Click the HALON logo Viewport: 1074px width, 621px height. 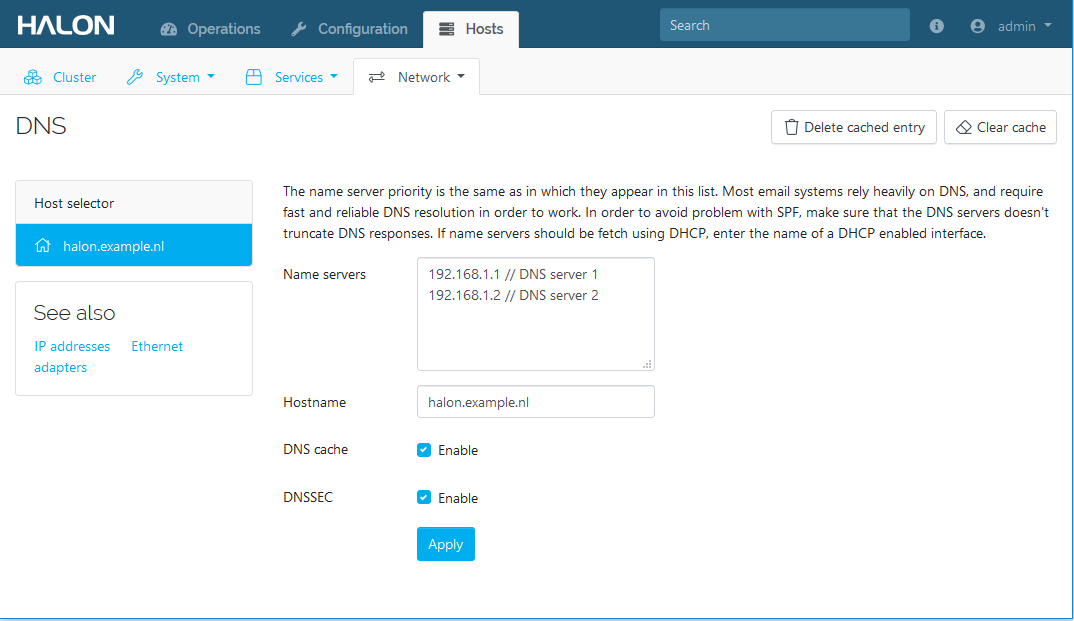tap(66, 26)
